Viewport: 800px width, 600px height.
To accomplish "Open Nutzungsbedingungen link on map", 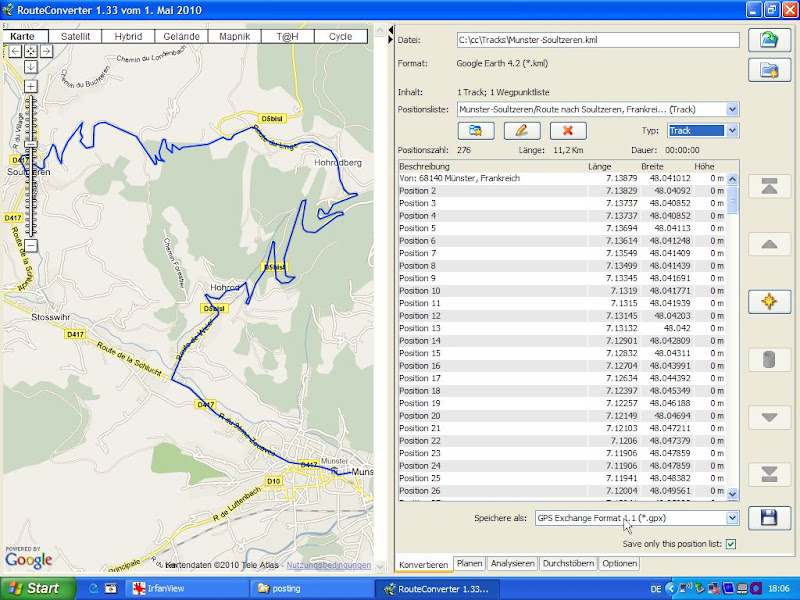I will click(329, 565).
